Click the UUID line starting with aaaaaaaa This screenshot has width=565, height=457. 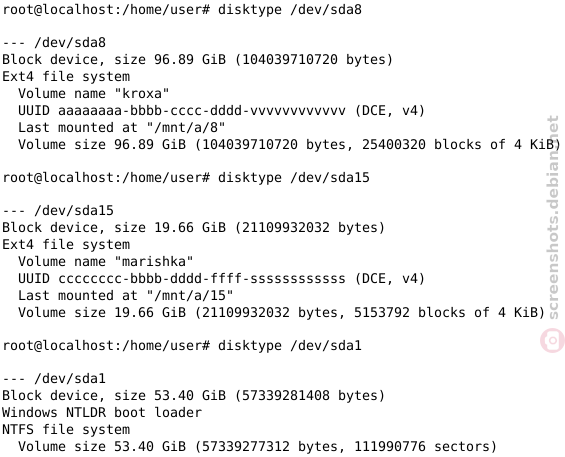pos(222,111)
